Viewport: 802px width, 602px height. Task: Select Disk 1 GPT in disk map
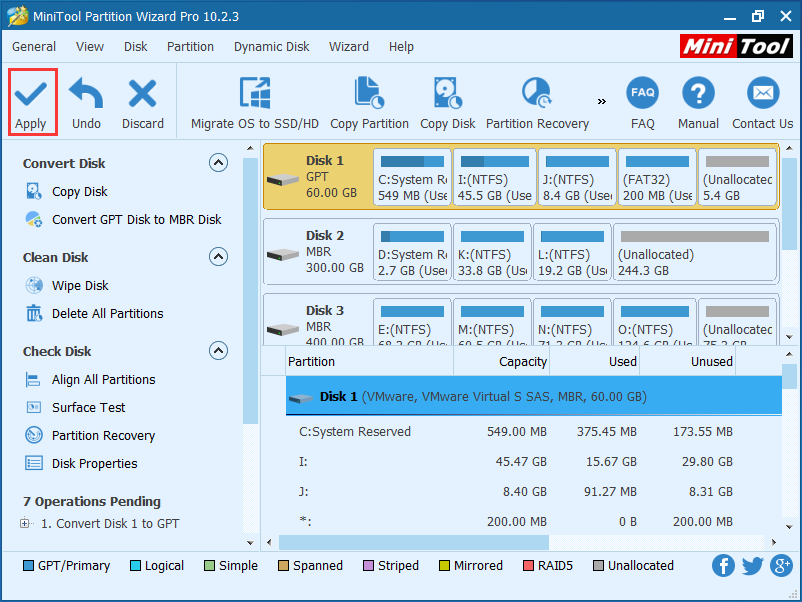318,176
